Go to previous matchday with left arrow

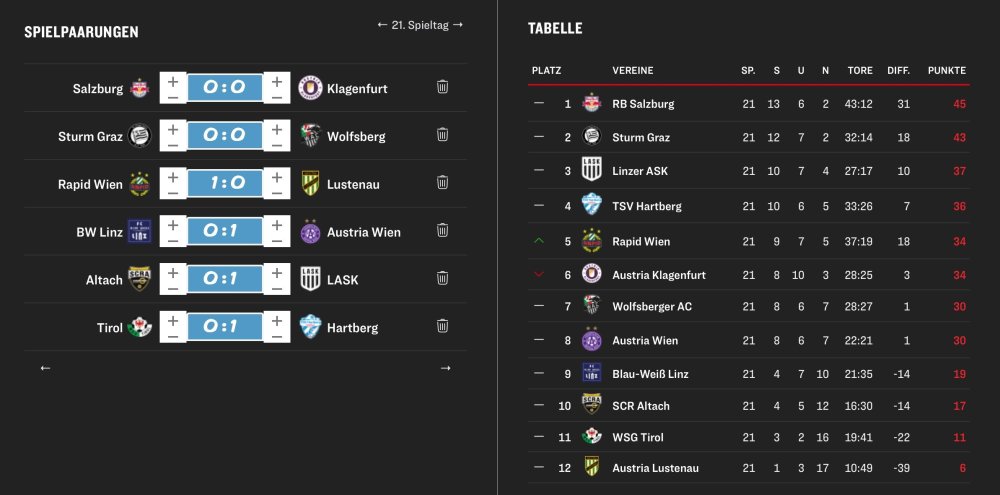tap(382, 24)
